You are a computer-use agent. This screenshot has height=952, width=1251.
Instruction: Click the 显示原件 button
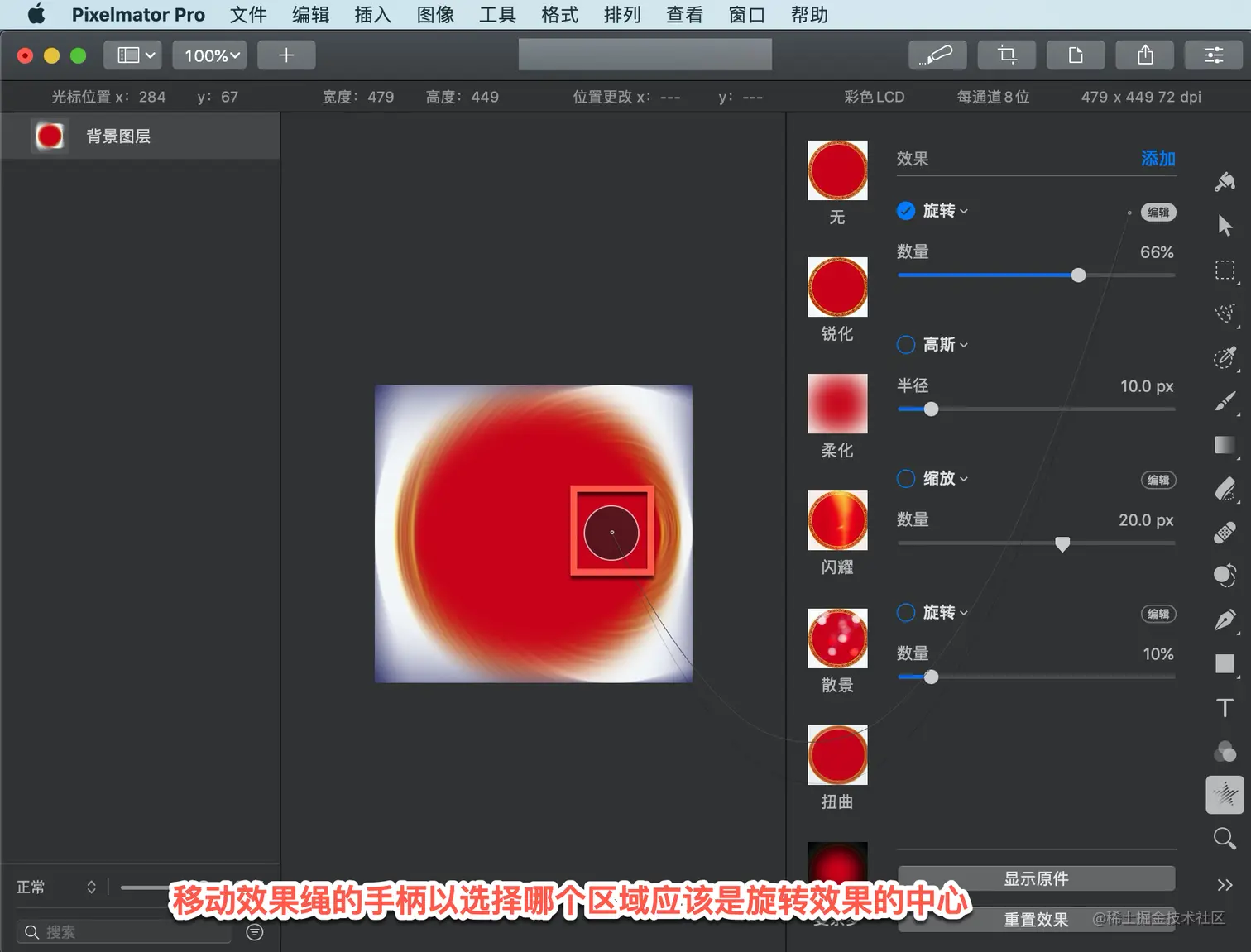[1037, 878]
